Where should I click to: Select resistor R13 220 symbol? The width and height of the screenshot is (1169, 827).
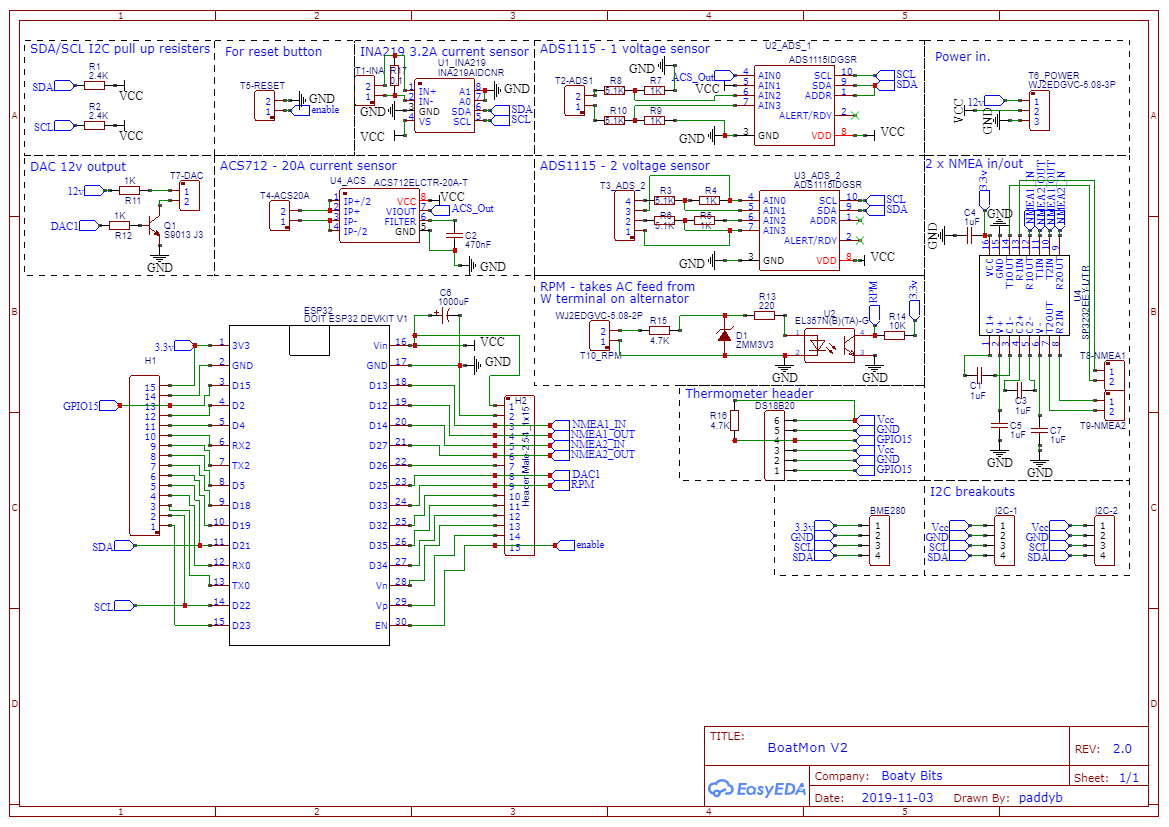pyautogui.click(x=765, y=315)
